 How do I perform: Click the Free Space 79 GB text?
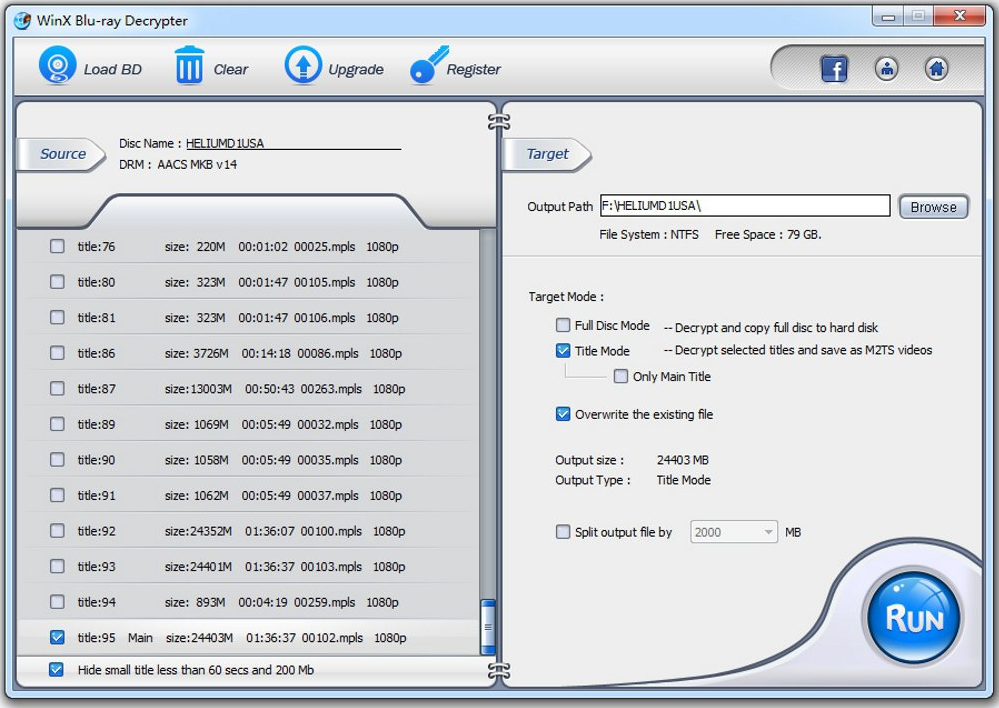point(768,235)
